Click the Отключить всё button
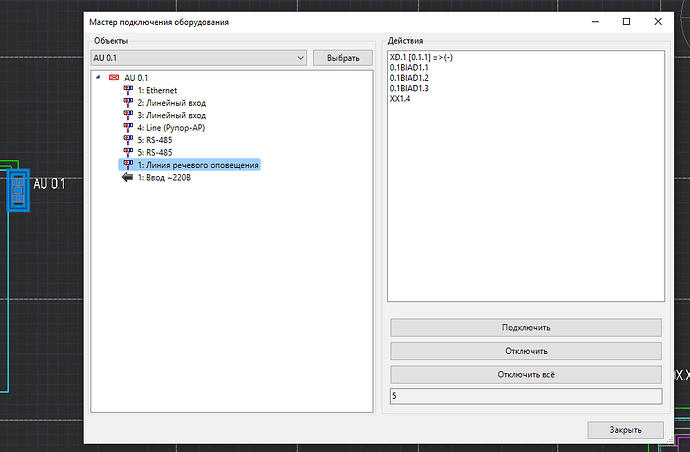The width and height of the screenshot is (690, 452). [525, 374]
